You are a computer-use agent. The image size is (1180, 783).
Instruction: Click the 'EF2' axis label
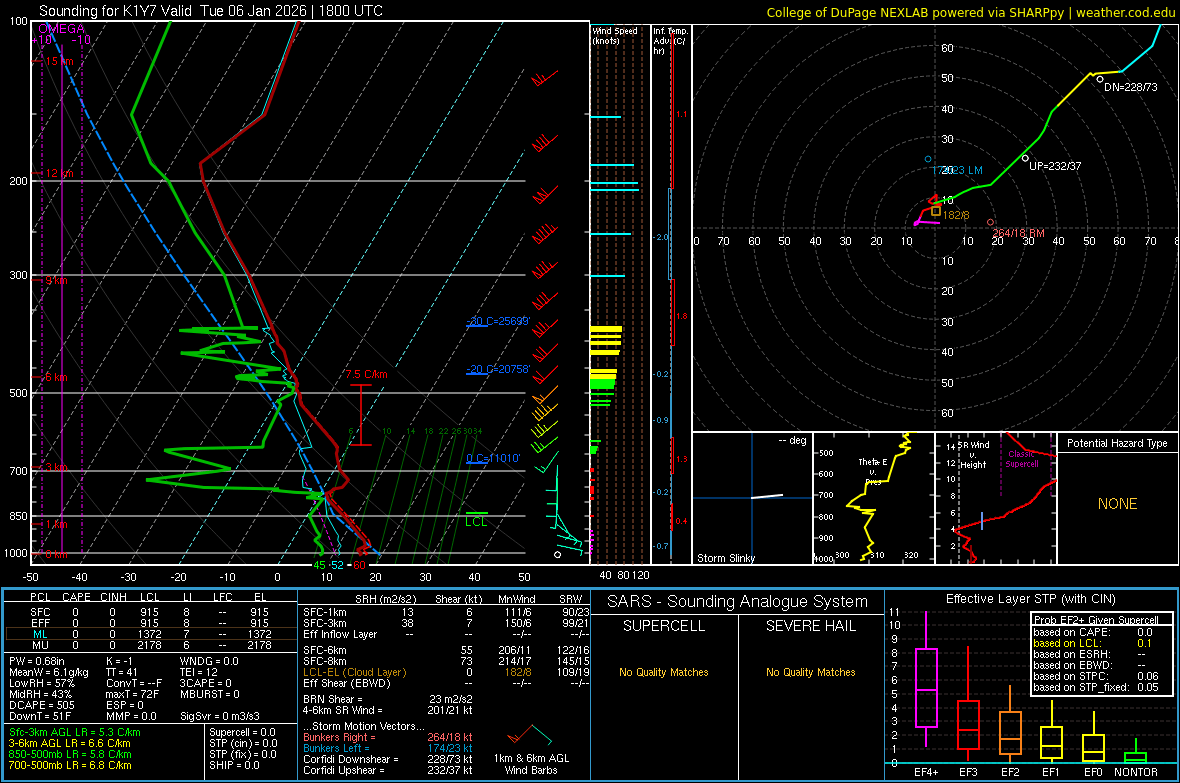1010,772
